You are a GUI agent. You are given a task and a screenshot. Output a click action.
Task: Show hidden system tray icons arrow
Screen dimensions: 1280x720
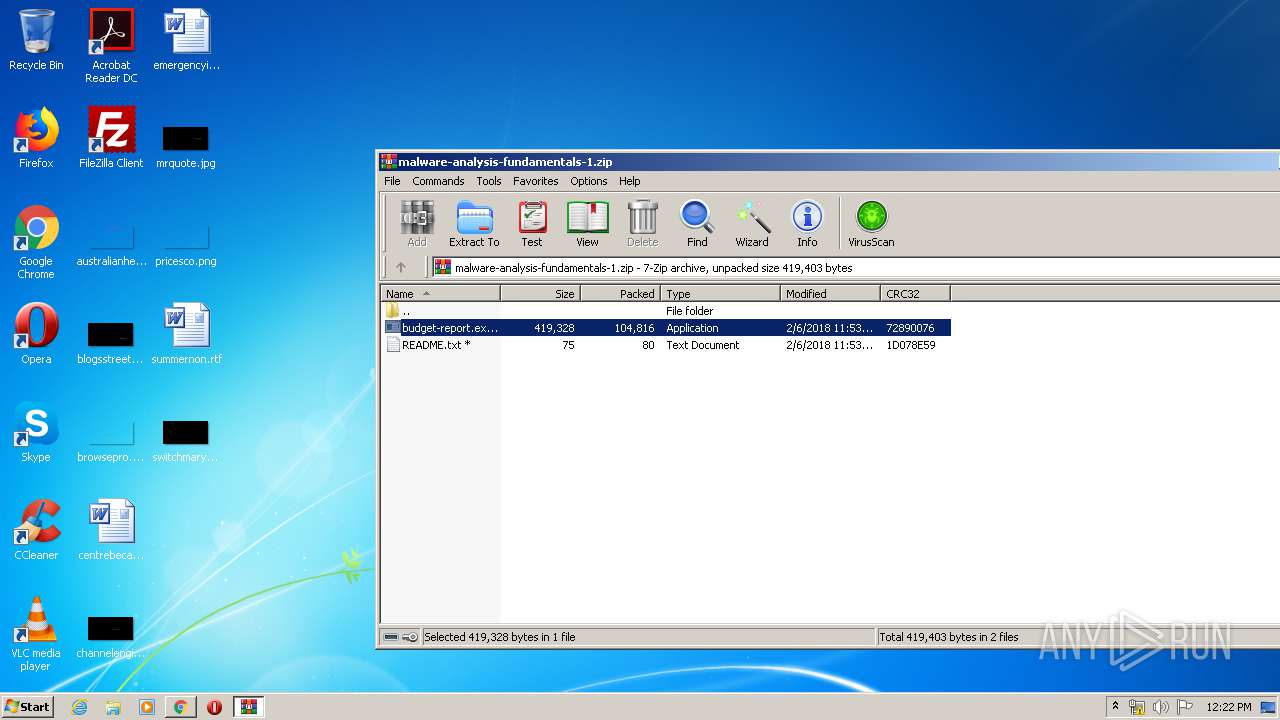tap(1115, 706)
